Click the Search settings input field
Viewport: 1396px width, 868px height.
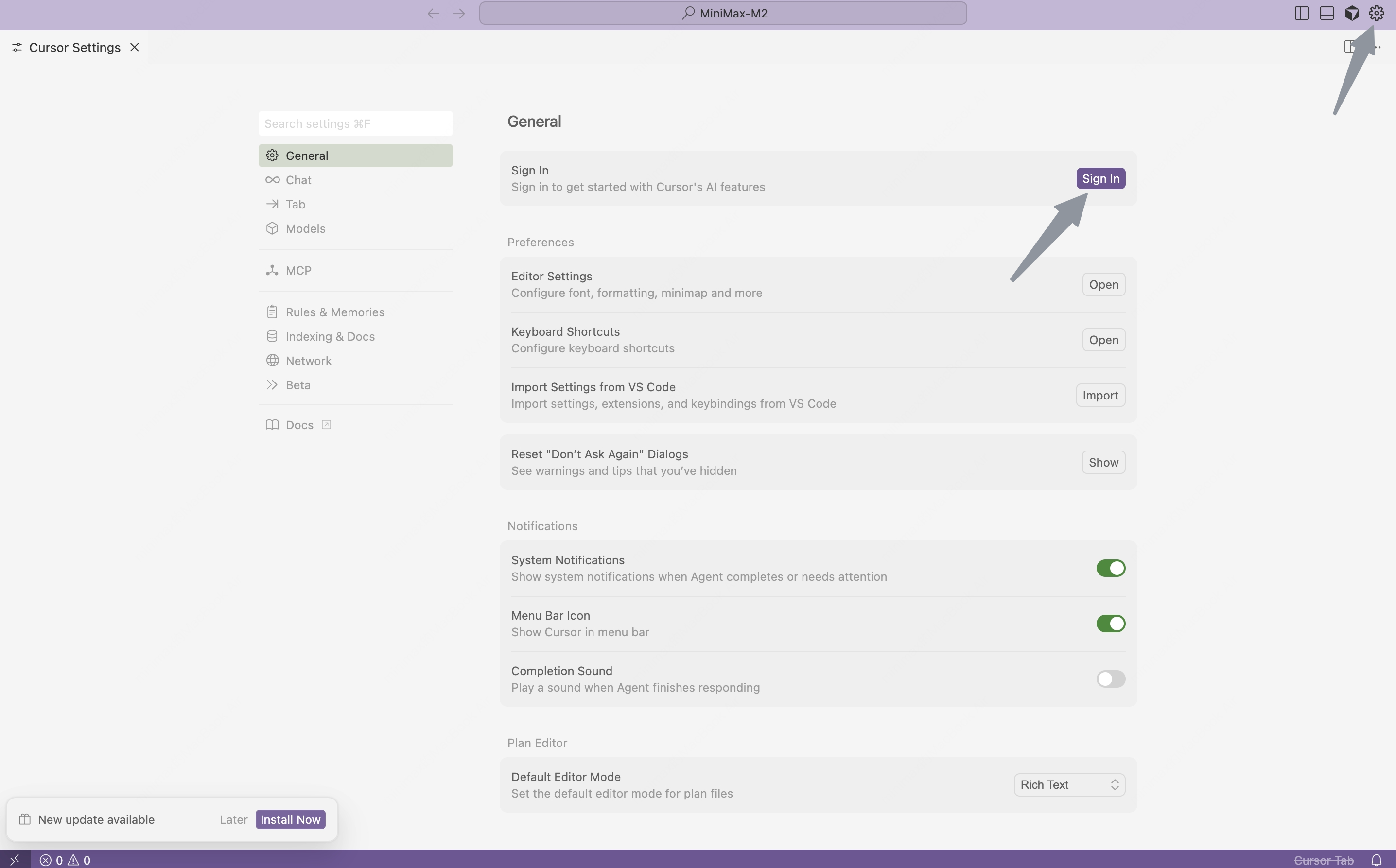(355, 123)
